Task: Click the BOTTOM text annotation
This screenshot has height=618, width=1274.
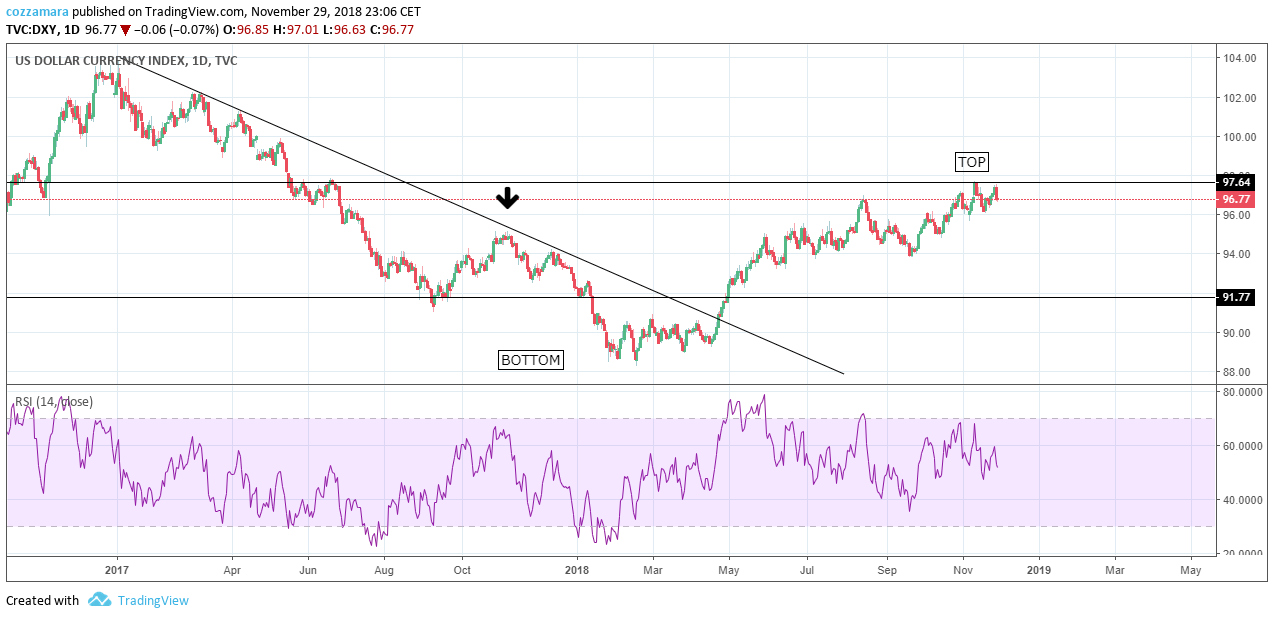Action: pyautogui.click(x=531, y=360)
